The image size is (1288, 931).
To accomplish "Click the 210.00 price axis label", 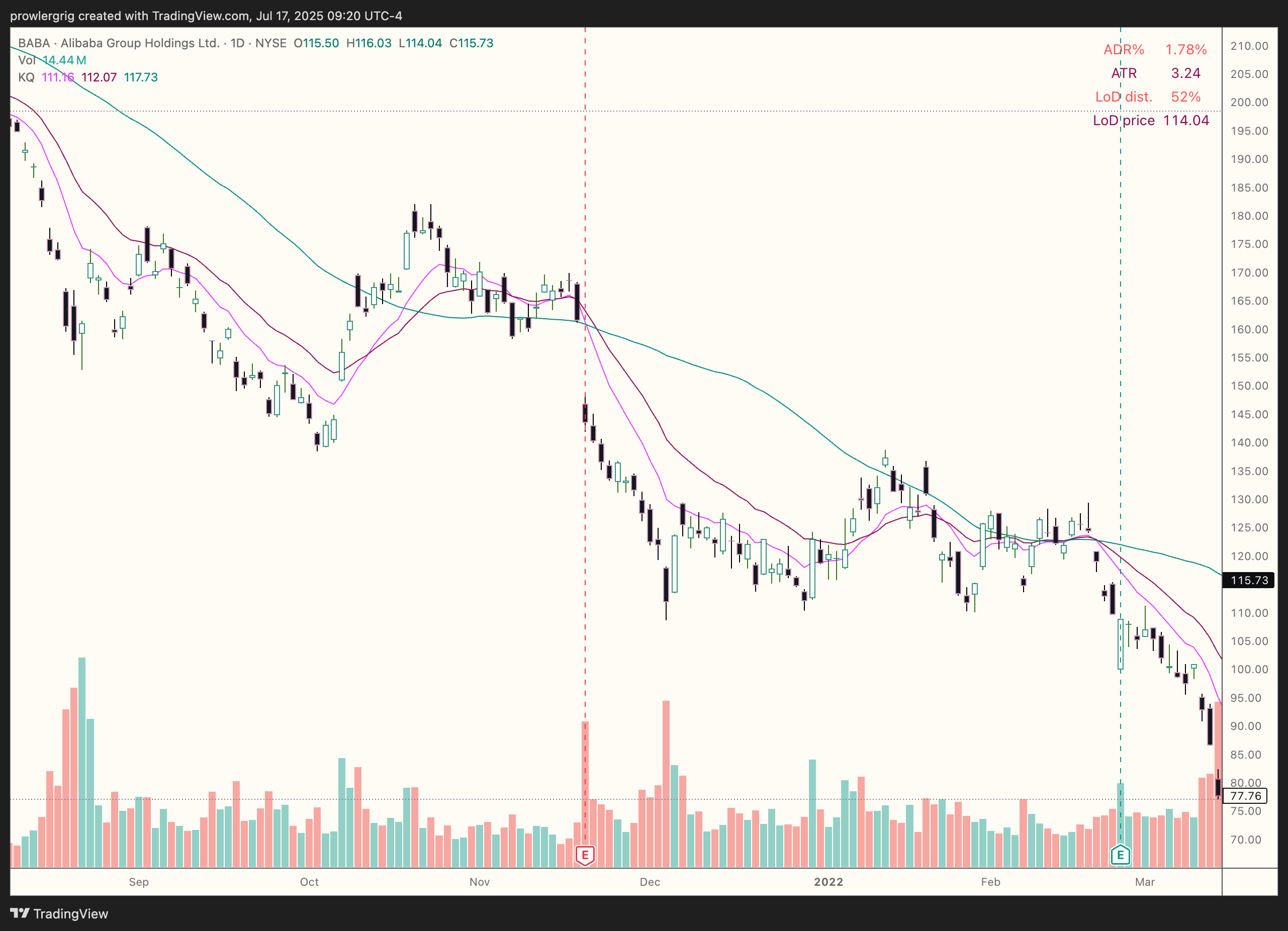I will tap(1249, 46).
